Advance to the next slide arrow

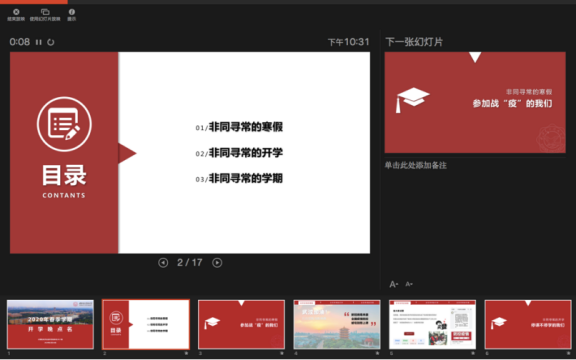coord(217,263)
